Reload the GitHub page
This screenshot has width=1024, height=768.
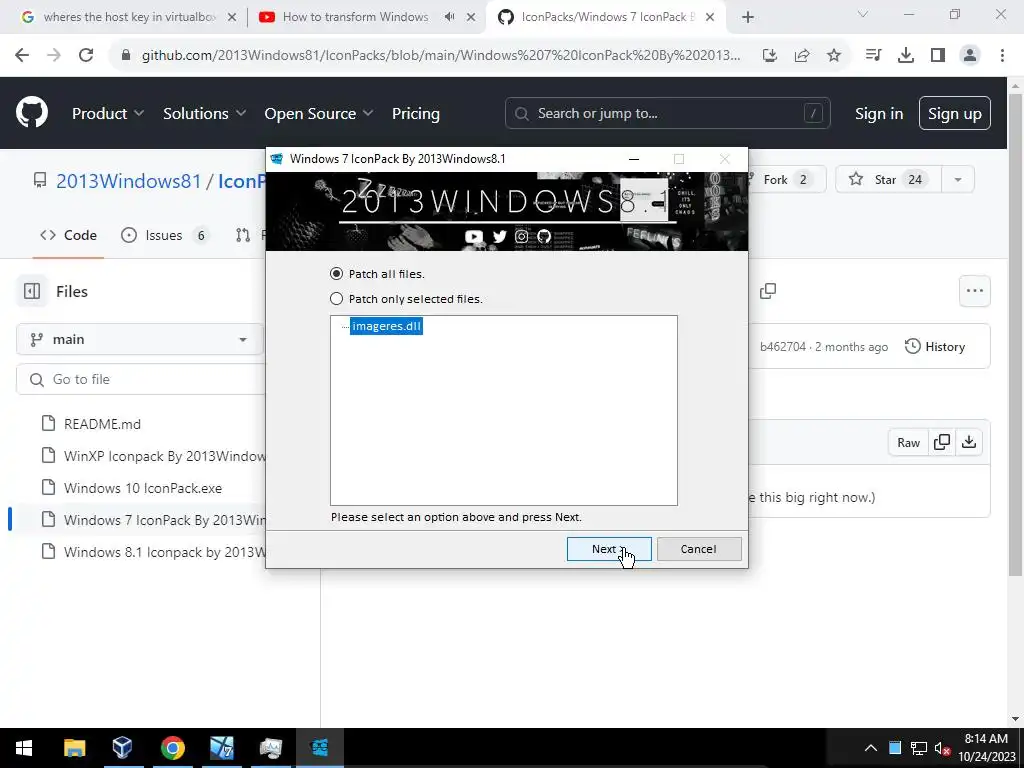coord(86,55)
